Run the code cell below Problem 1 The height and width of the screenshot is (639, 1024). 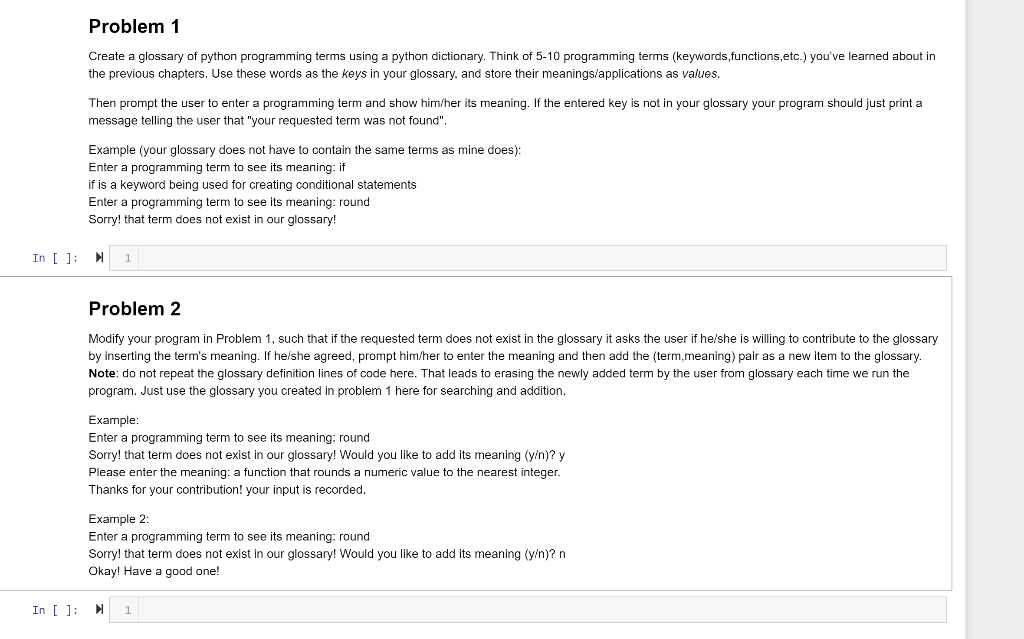(x=99, y=257)
